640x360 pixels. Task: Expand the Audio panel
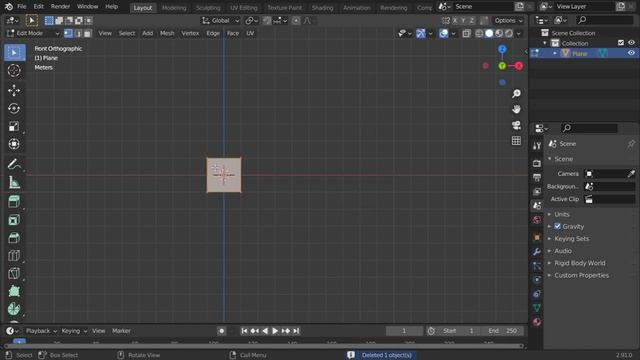click(x=563, y=251)
